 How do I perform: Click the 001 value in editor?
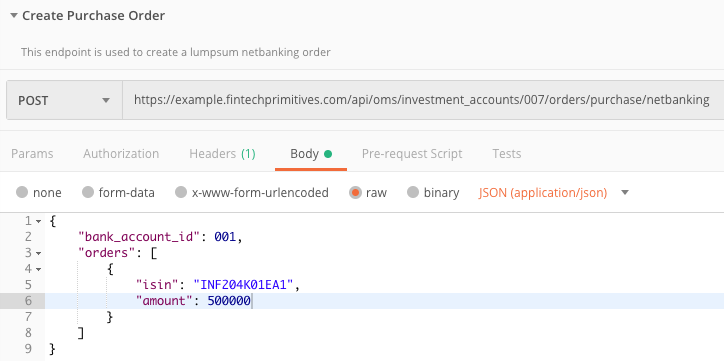click(225, 237)
